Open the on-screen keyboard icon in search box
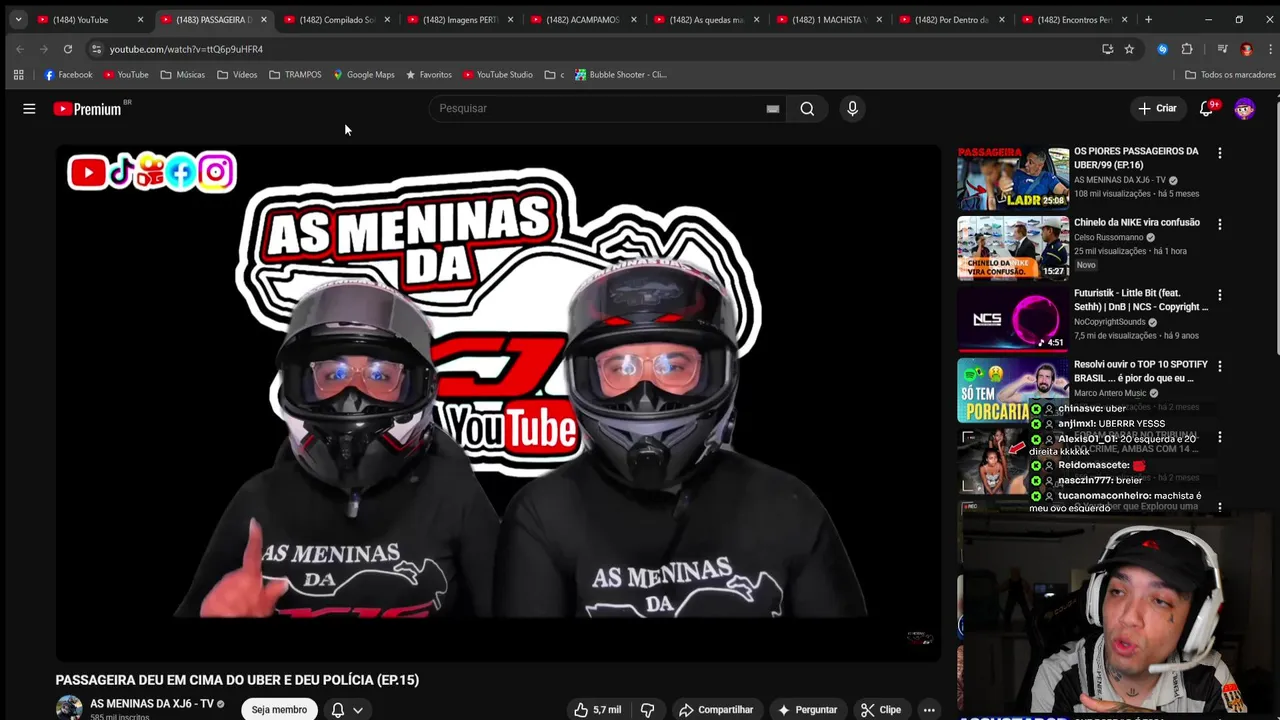 pos(772,108)
